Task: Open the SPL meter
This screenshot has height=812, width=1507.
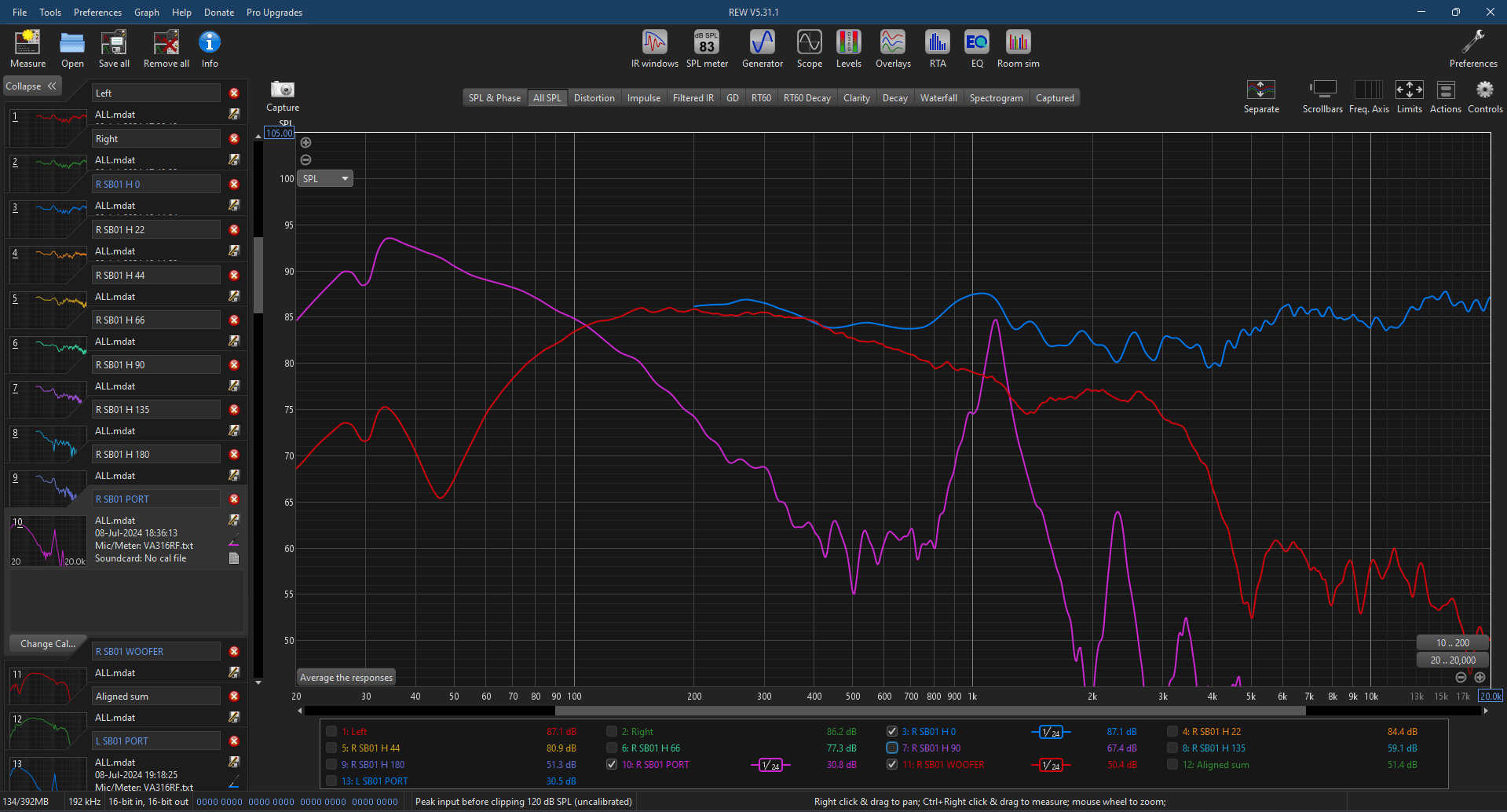Action: (x=707, y=49)
